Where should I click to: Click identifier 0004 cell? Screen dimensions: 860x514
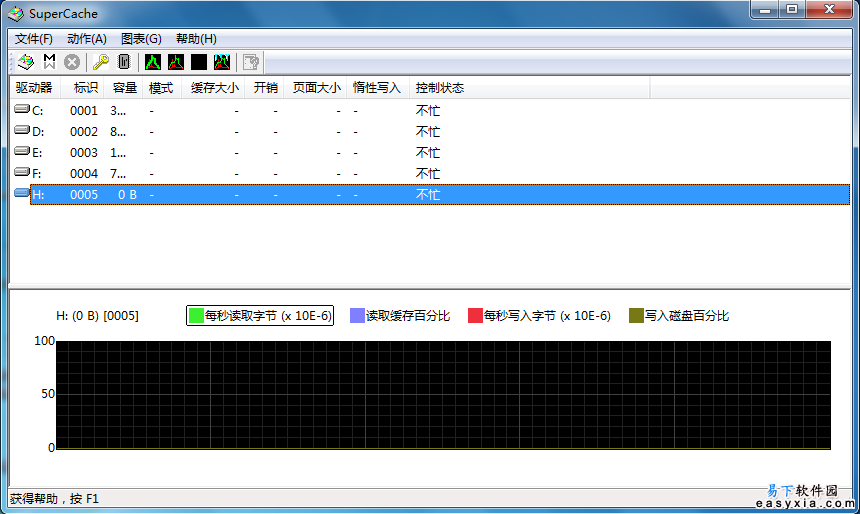[x=84, y=173]
